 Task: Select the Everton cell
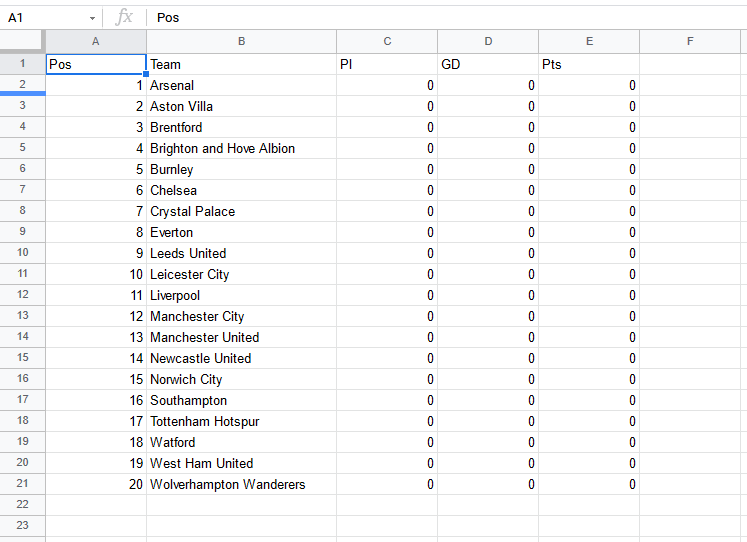tap(242, 232)
